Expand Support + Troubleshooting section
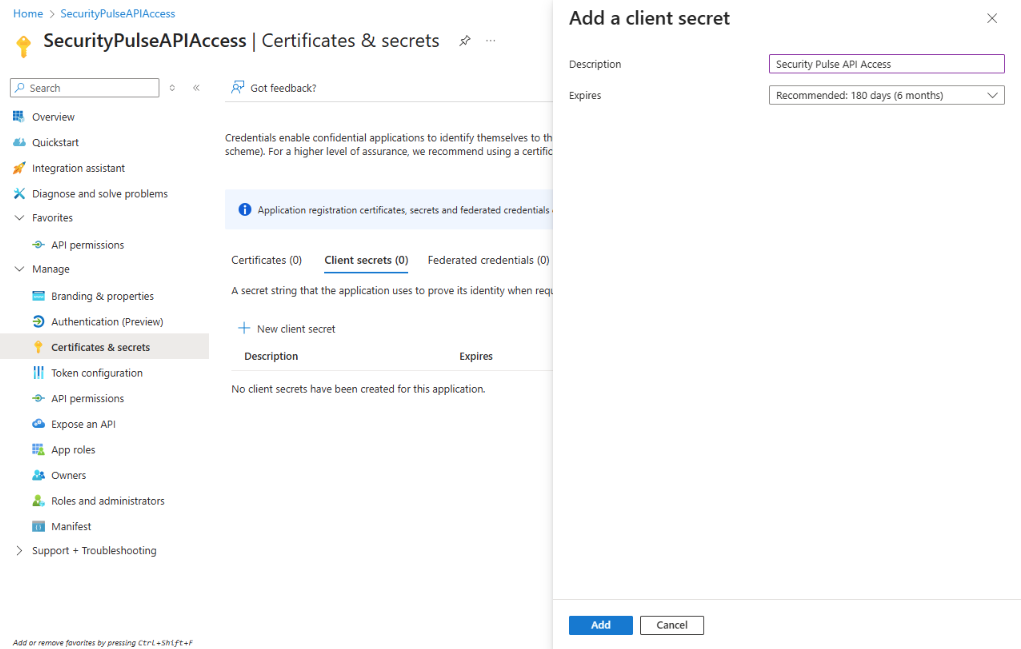 [x=19, y=550]
